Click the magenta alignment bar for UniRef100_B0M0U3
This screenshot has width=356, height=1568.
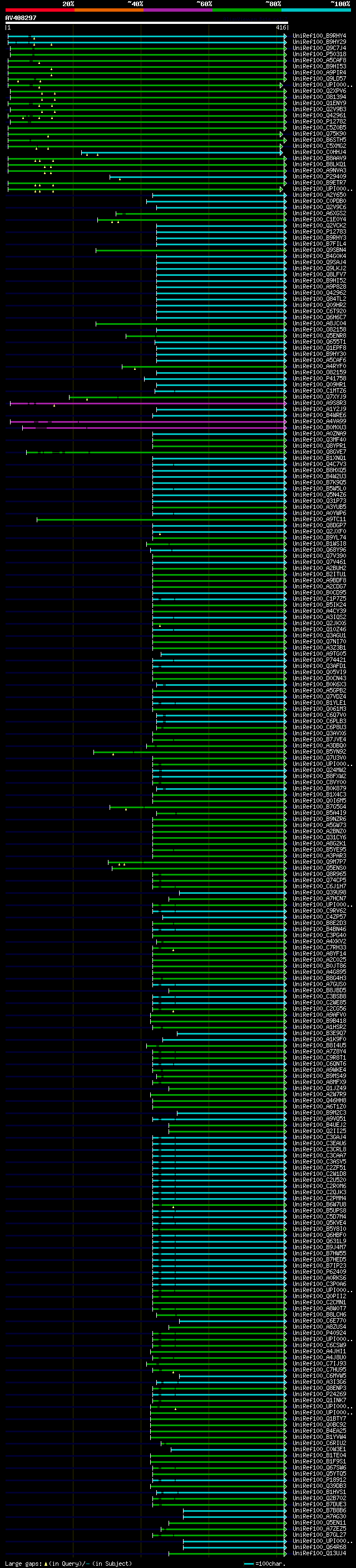tap(154, 427)
